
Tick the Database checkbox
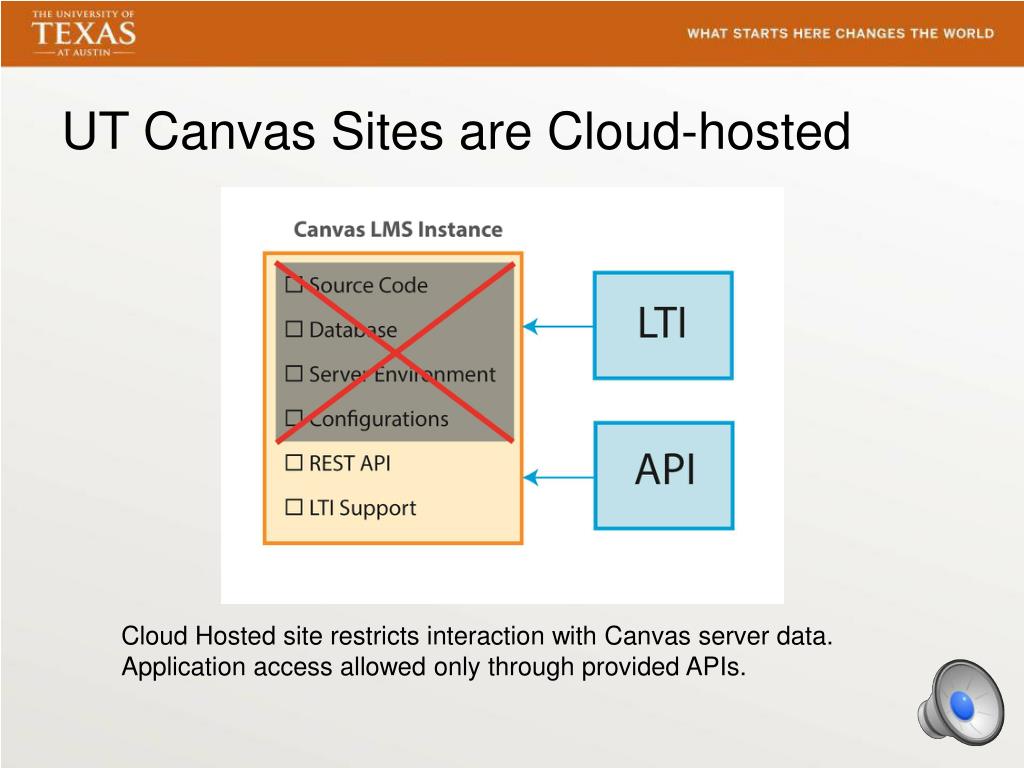pos(294,328)
